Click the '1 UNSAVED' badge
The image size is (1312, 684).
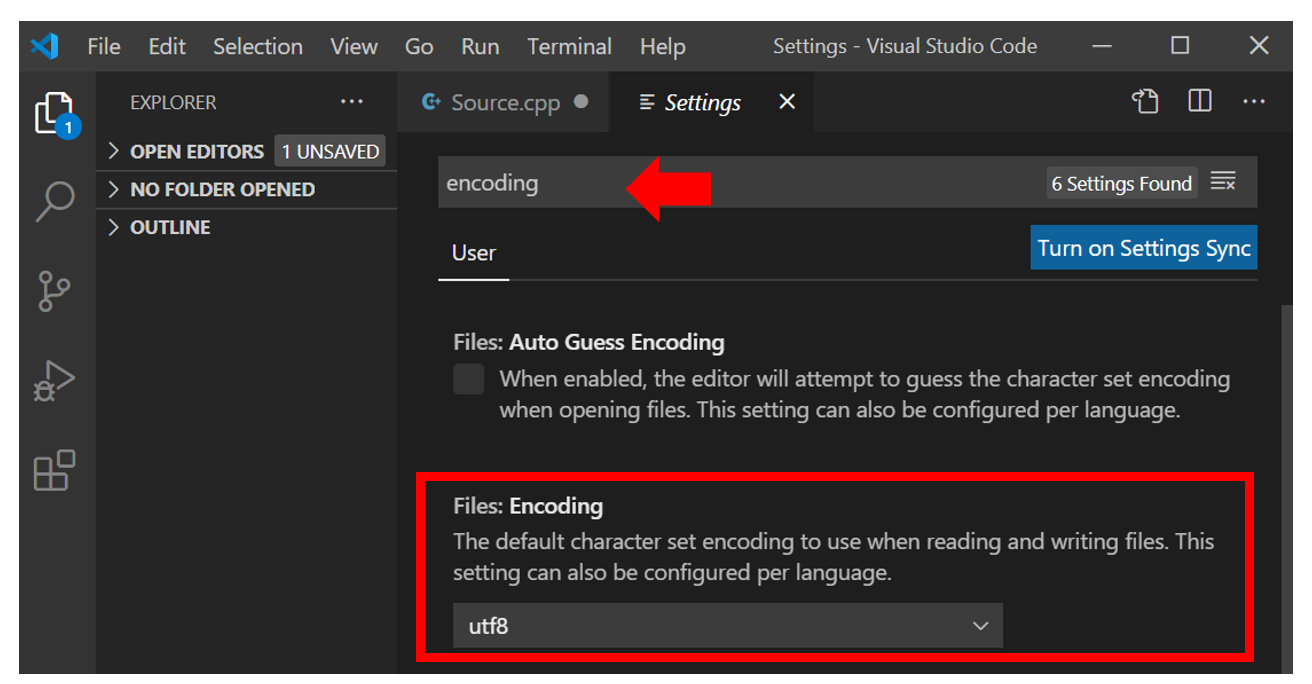pyautogui.click(x=330, y=152)
